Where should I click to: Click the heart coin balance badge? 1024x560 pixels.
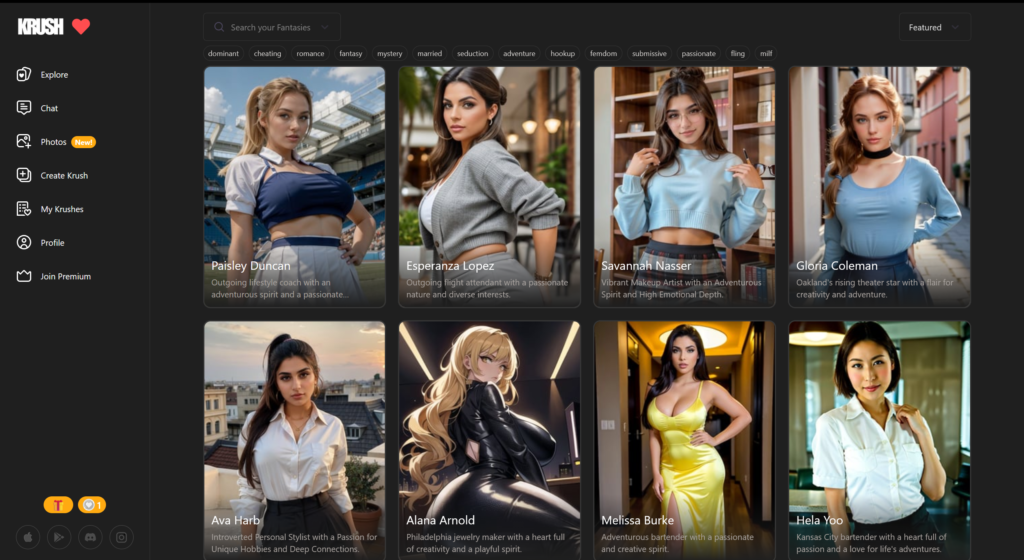(92, 505)
